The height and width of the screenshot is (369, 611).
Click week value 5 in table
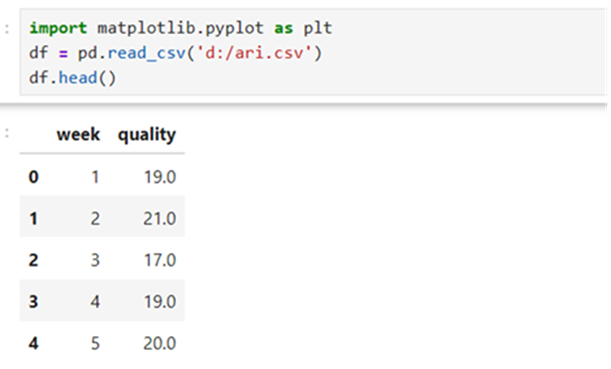click(95, 343)
